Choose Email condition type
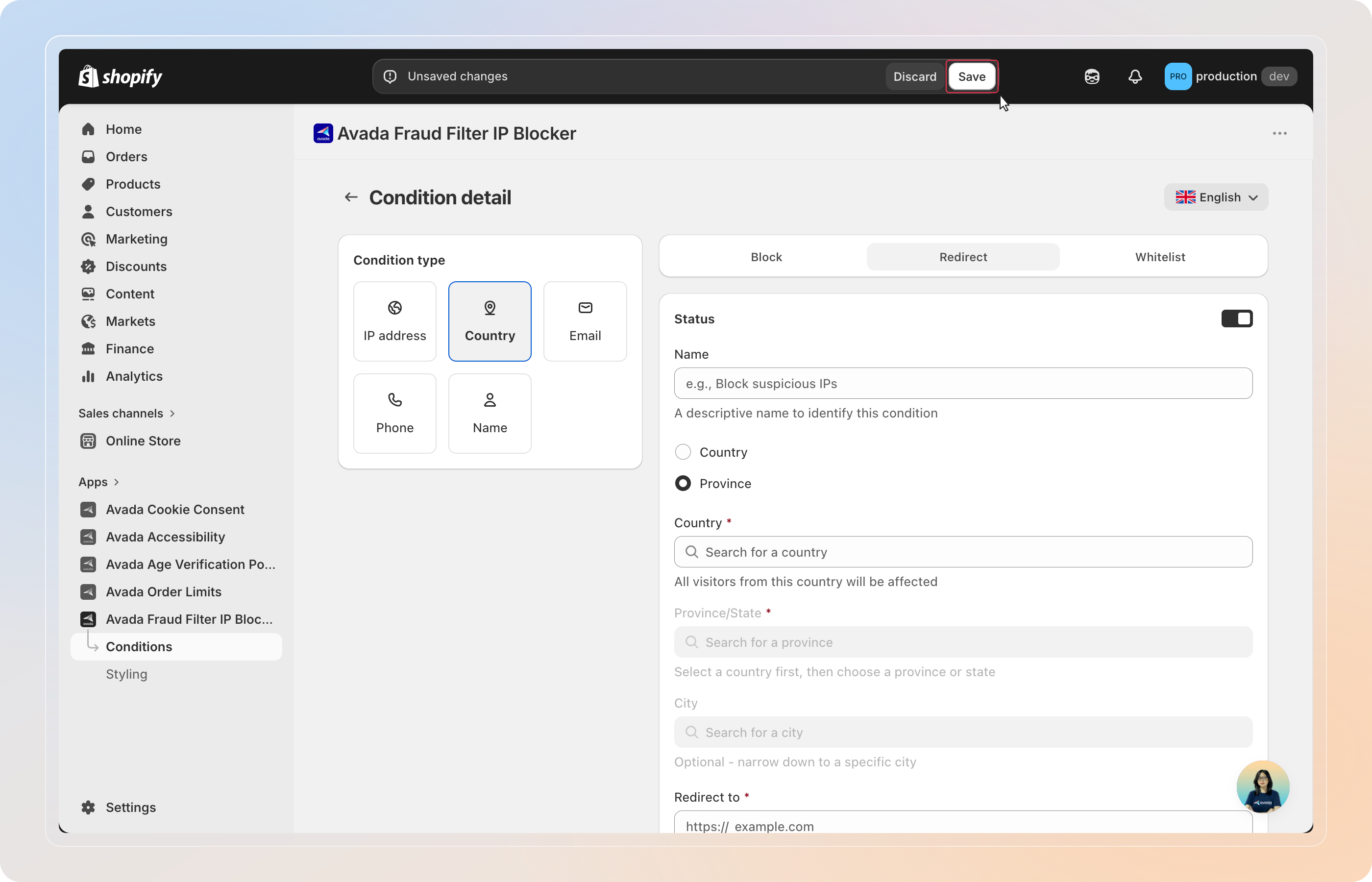This screenshot has width=1372, height=882. click(x=585, y=321)
